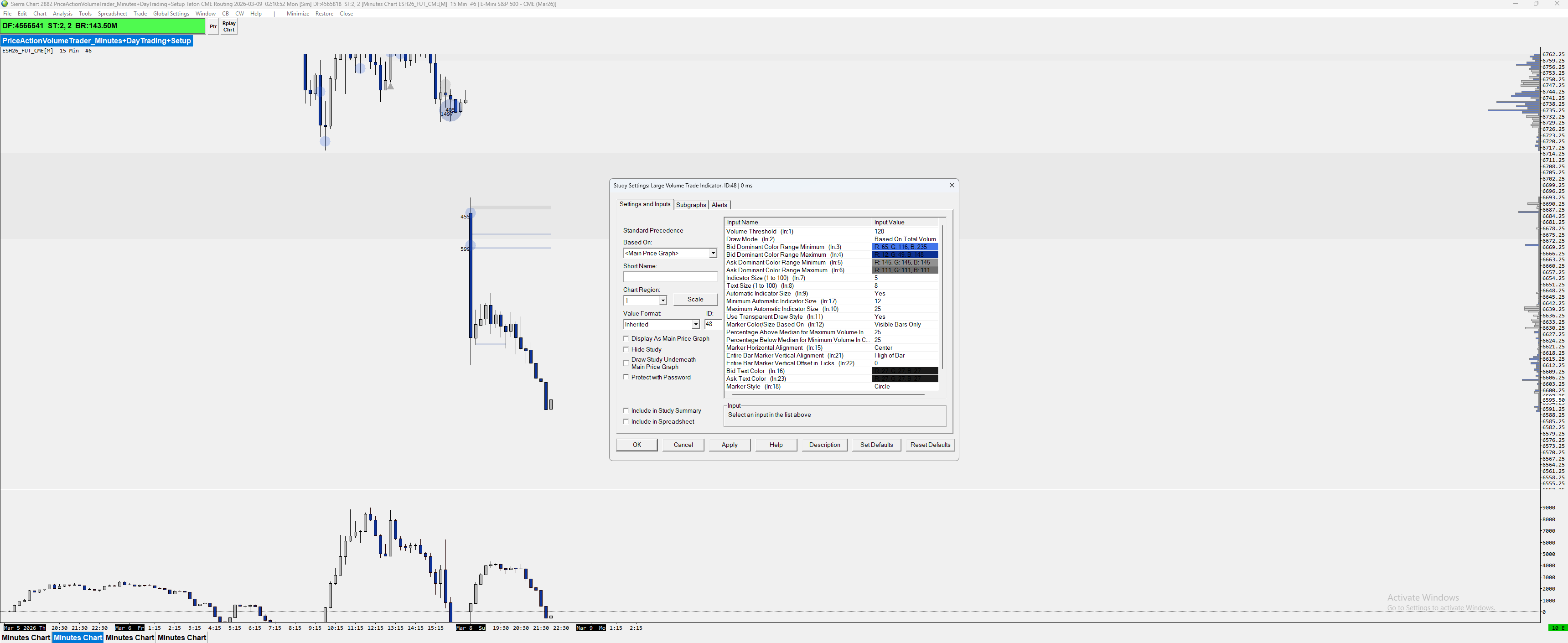This screenshot has height=643, width=1568.
Task: Open the Based On dropdown
Action: [x=713, y=253]
